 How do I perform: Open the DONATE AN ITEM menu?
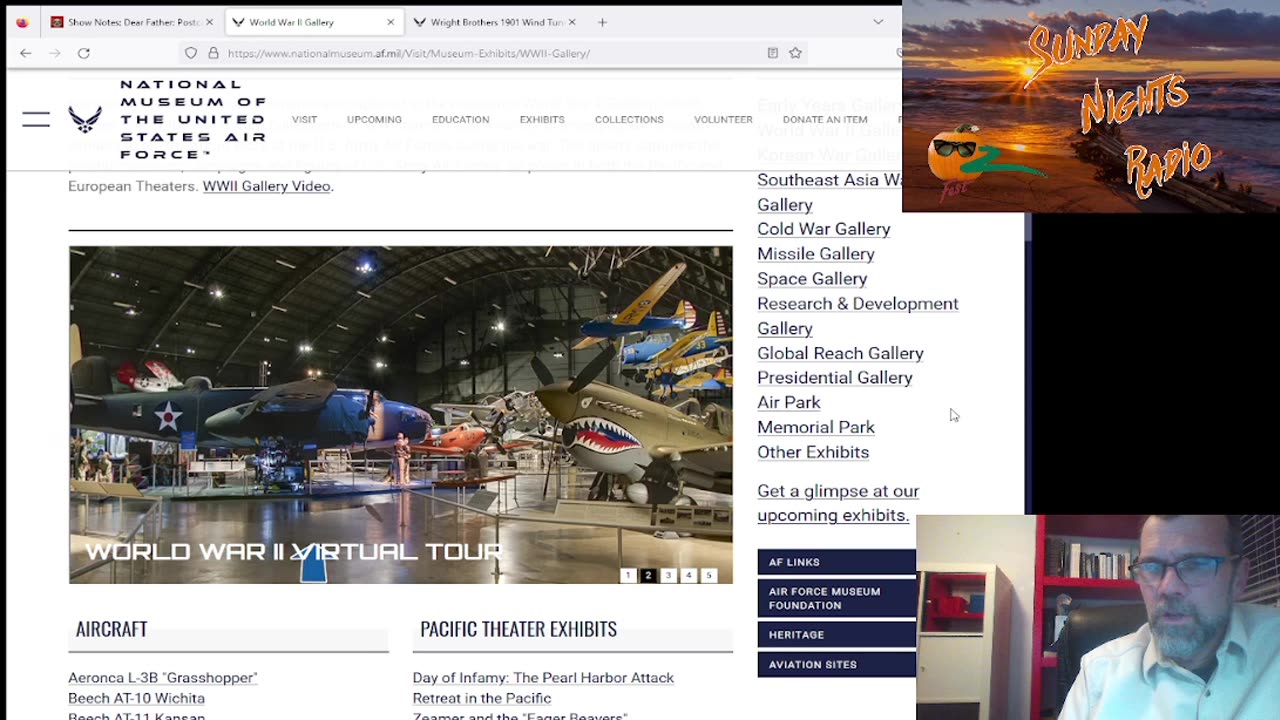click(x=825, y=120)
